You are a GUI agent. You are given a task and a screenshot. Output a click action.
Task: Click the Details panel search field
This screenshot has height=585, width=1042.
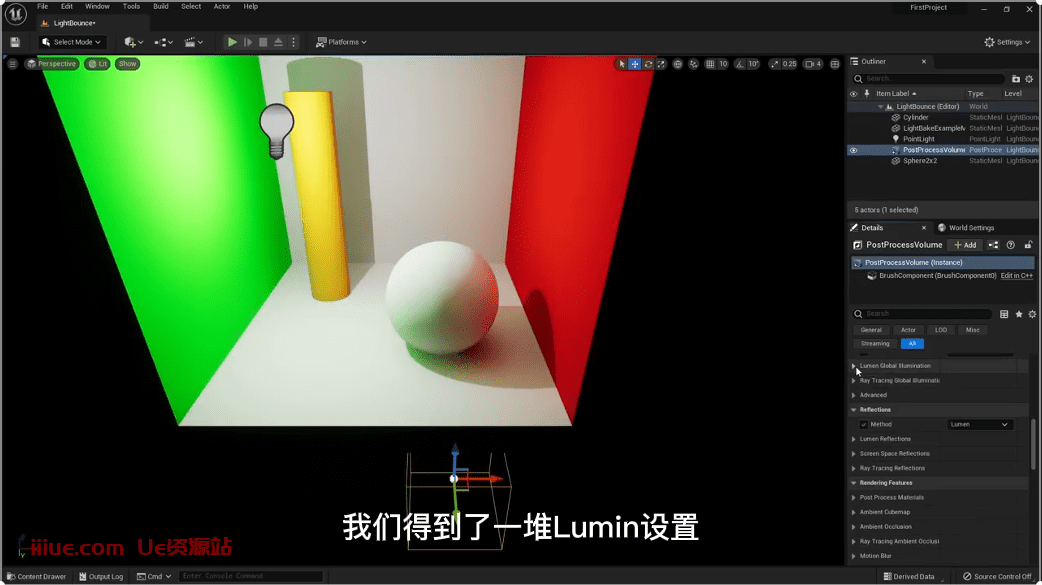(925, 314)
